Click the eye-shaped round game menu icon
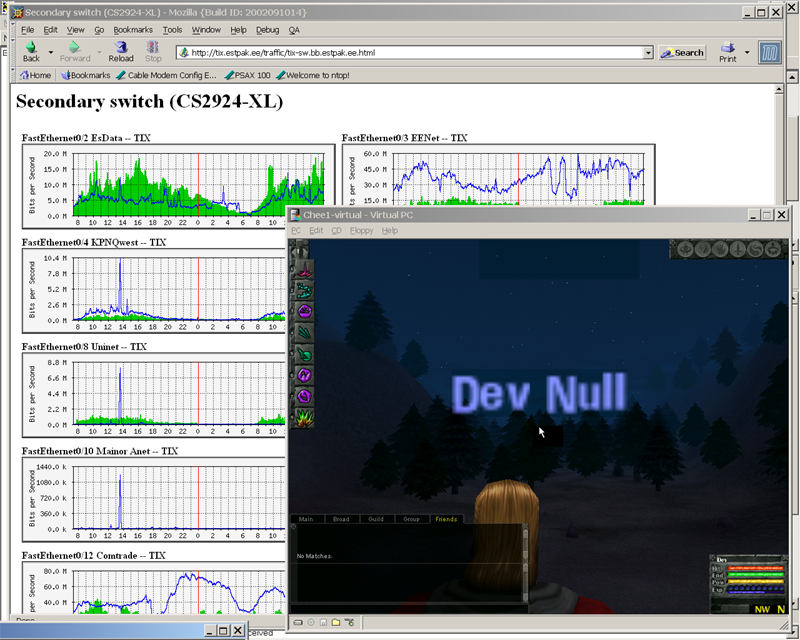This screenshot has width=800, height=640. 685,249
